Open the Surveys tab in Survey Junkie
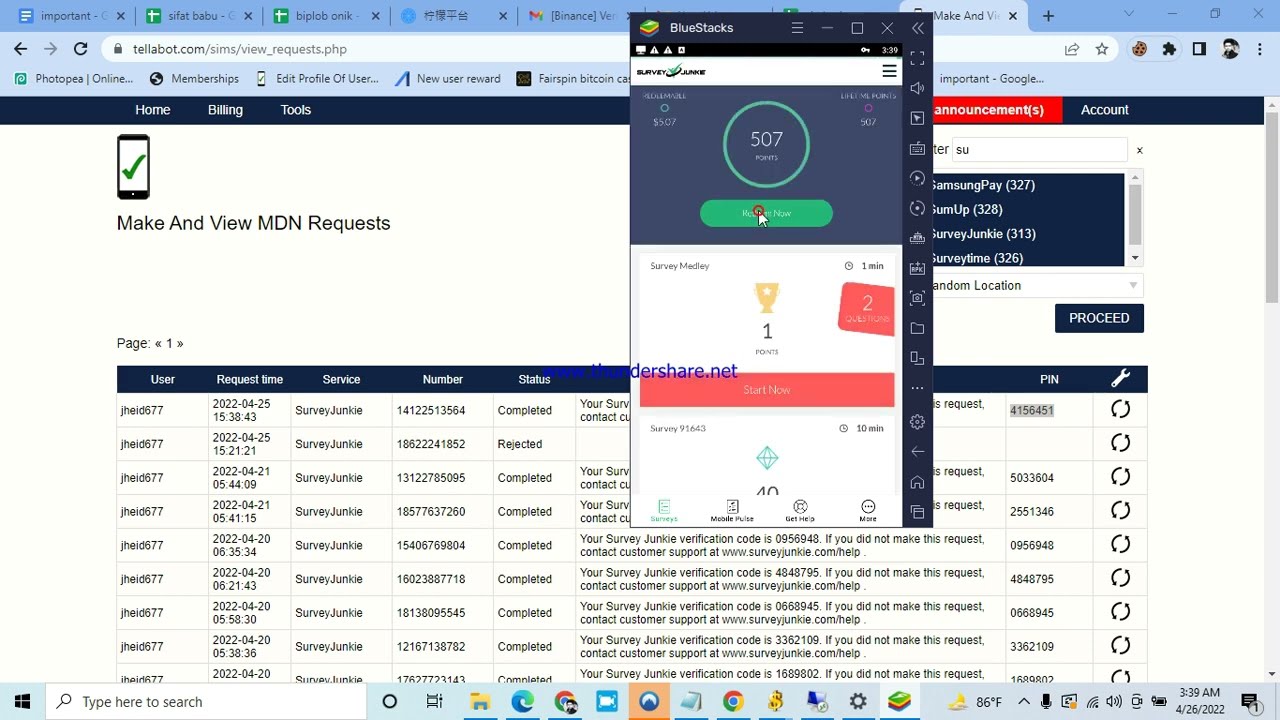1280x720 pixels. 664,511
